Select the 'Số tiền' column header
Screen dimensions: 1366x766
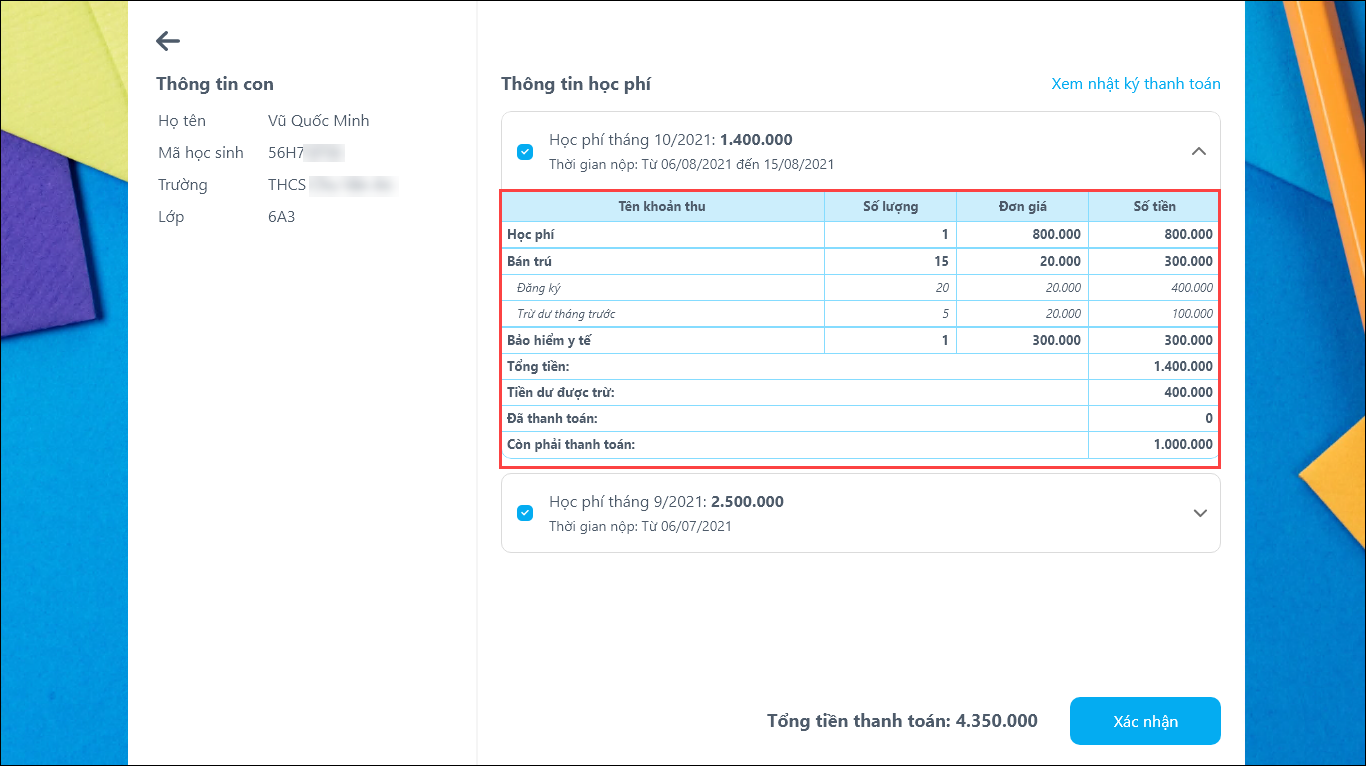1154,207
